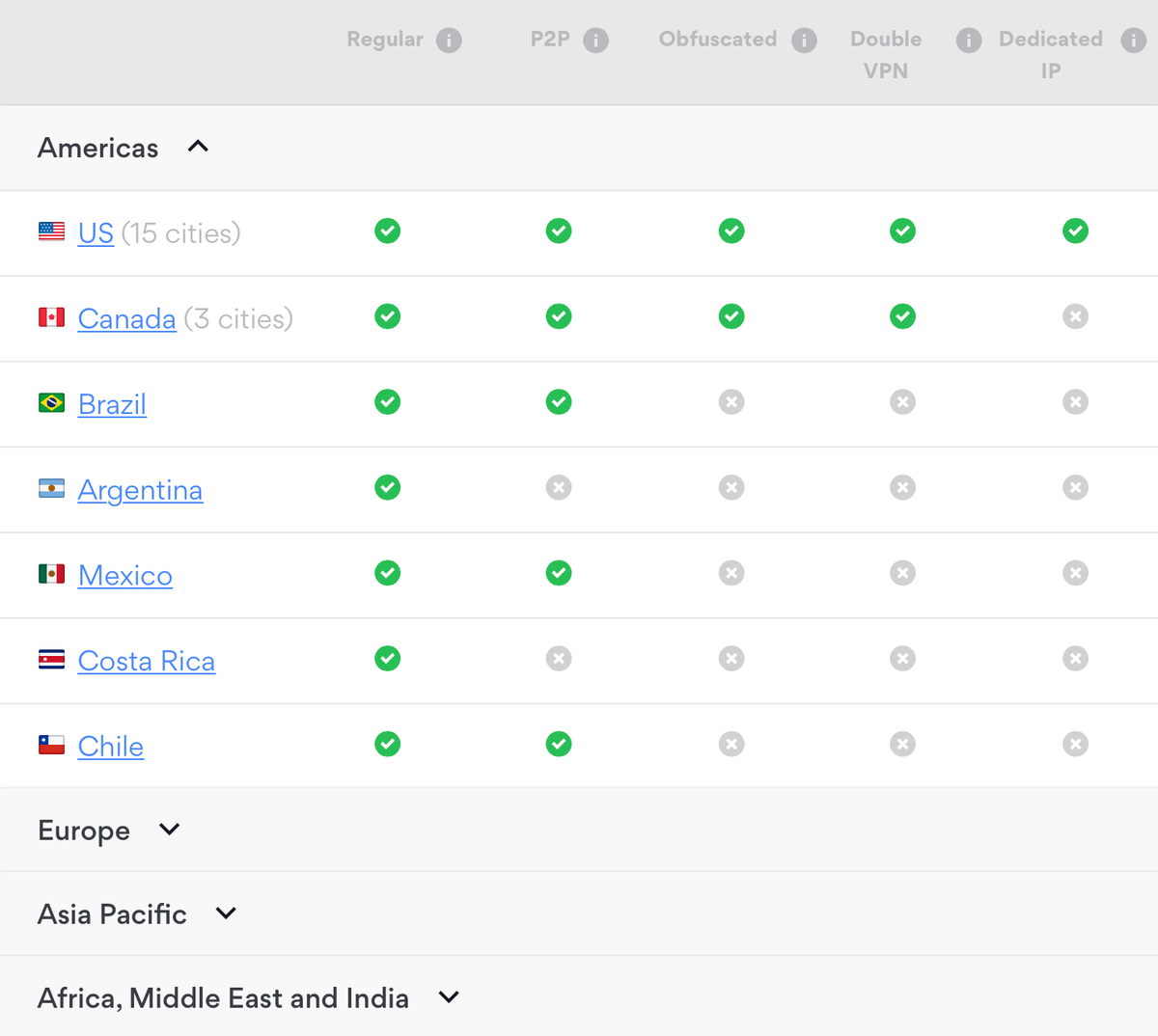The image size is (1158, 1036).
Task: Collapse the Americas section
Action: 197,147
